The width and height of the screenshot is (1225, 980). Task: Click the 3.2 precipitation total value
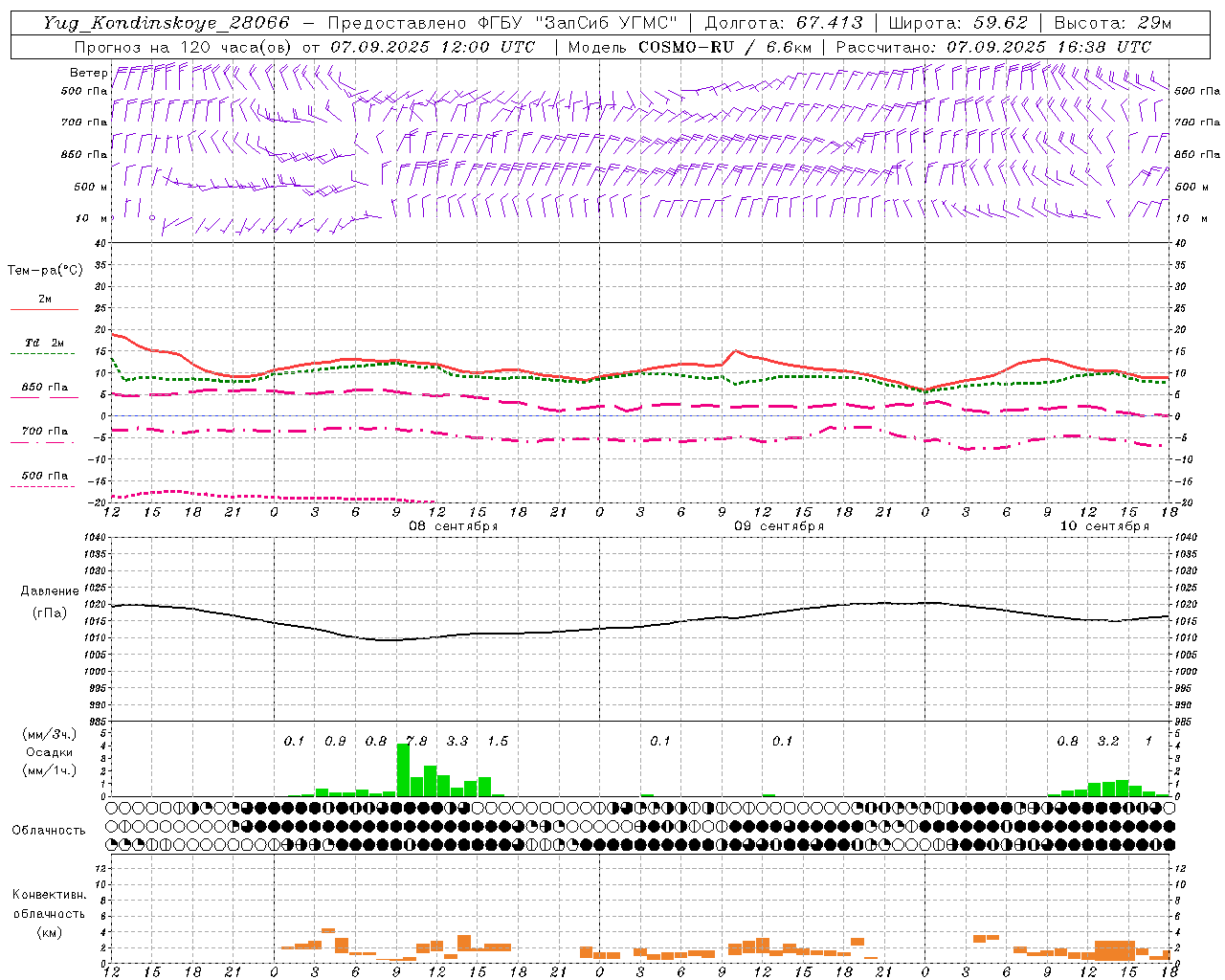[x=1108, y=741]
